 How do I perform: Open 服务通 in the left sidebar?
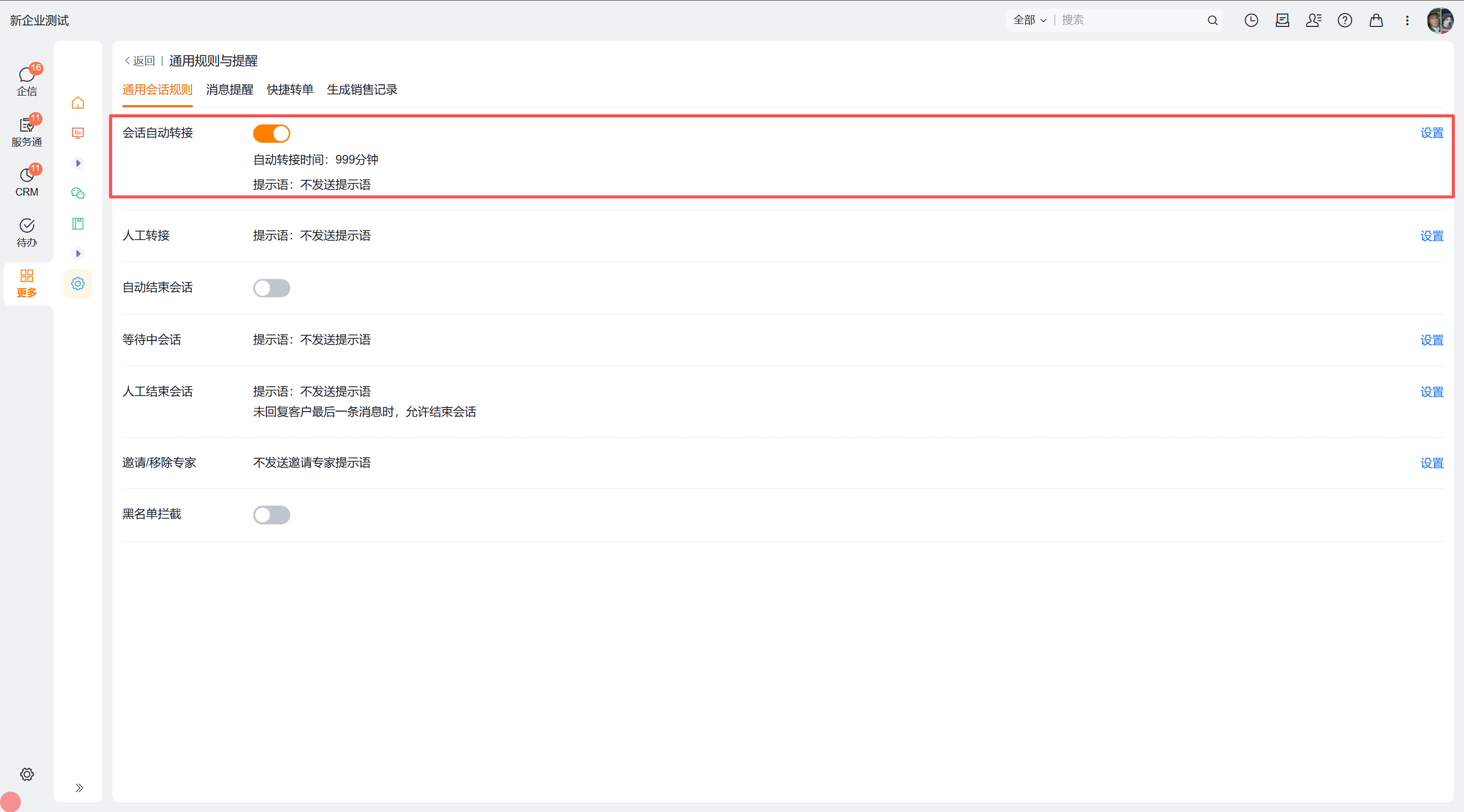coord(27,131)
